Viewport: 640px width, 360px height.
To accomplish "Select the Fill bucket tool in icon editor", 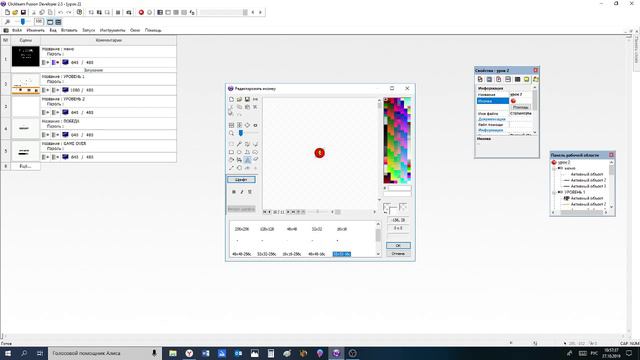I will coord(231,160).
